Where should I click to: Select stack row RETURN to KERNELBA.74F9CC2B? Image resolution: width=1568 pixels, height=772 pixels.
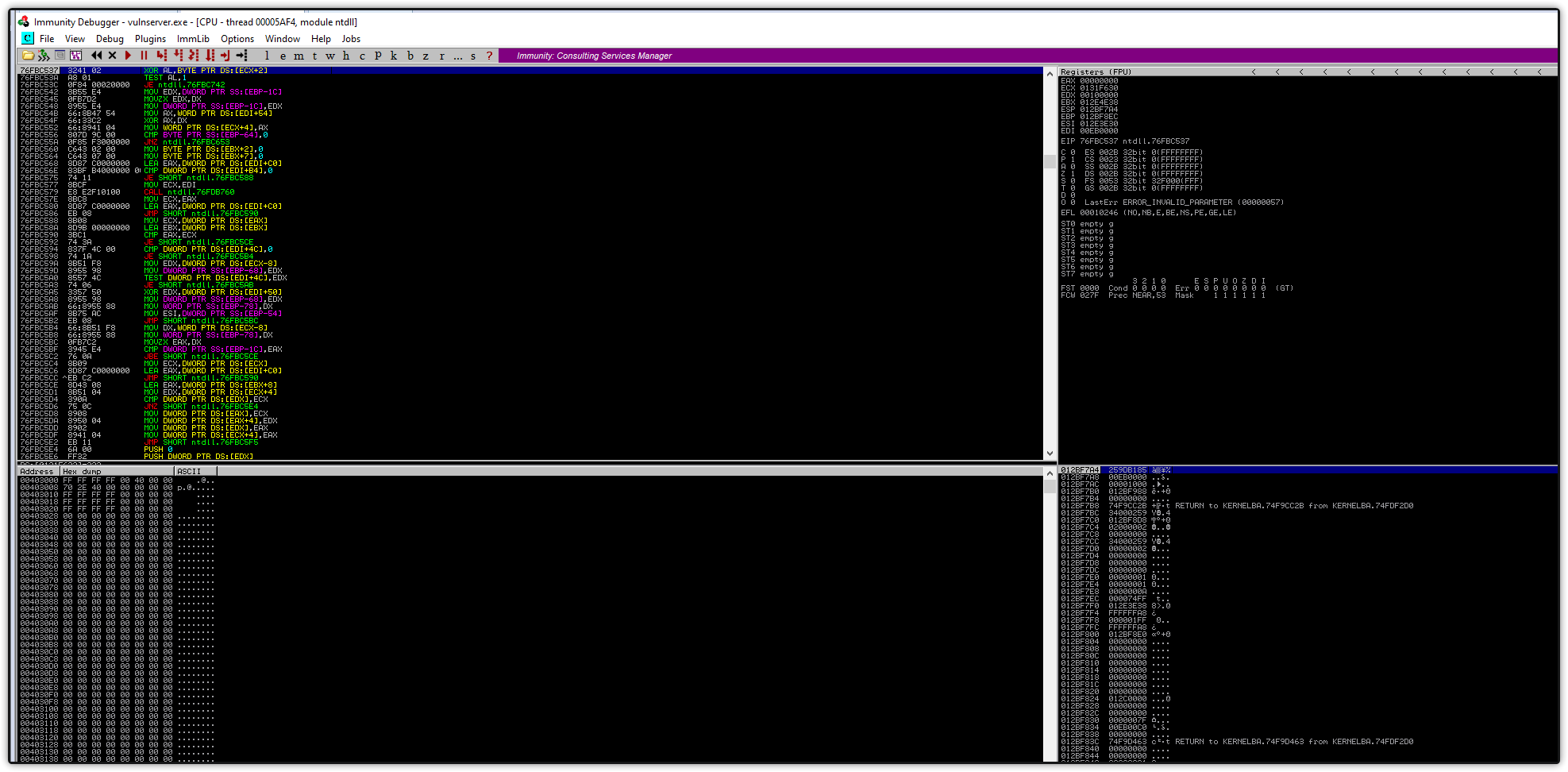(1308, 506)
